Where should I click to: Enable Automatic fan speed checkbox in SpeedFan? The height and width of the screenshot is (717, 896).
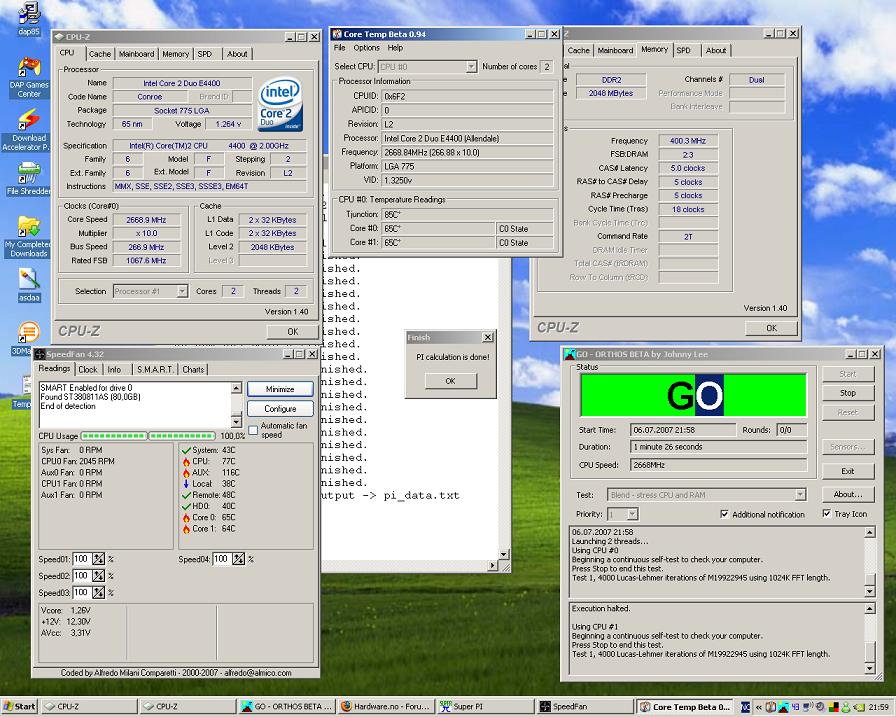[253, 430]
